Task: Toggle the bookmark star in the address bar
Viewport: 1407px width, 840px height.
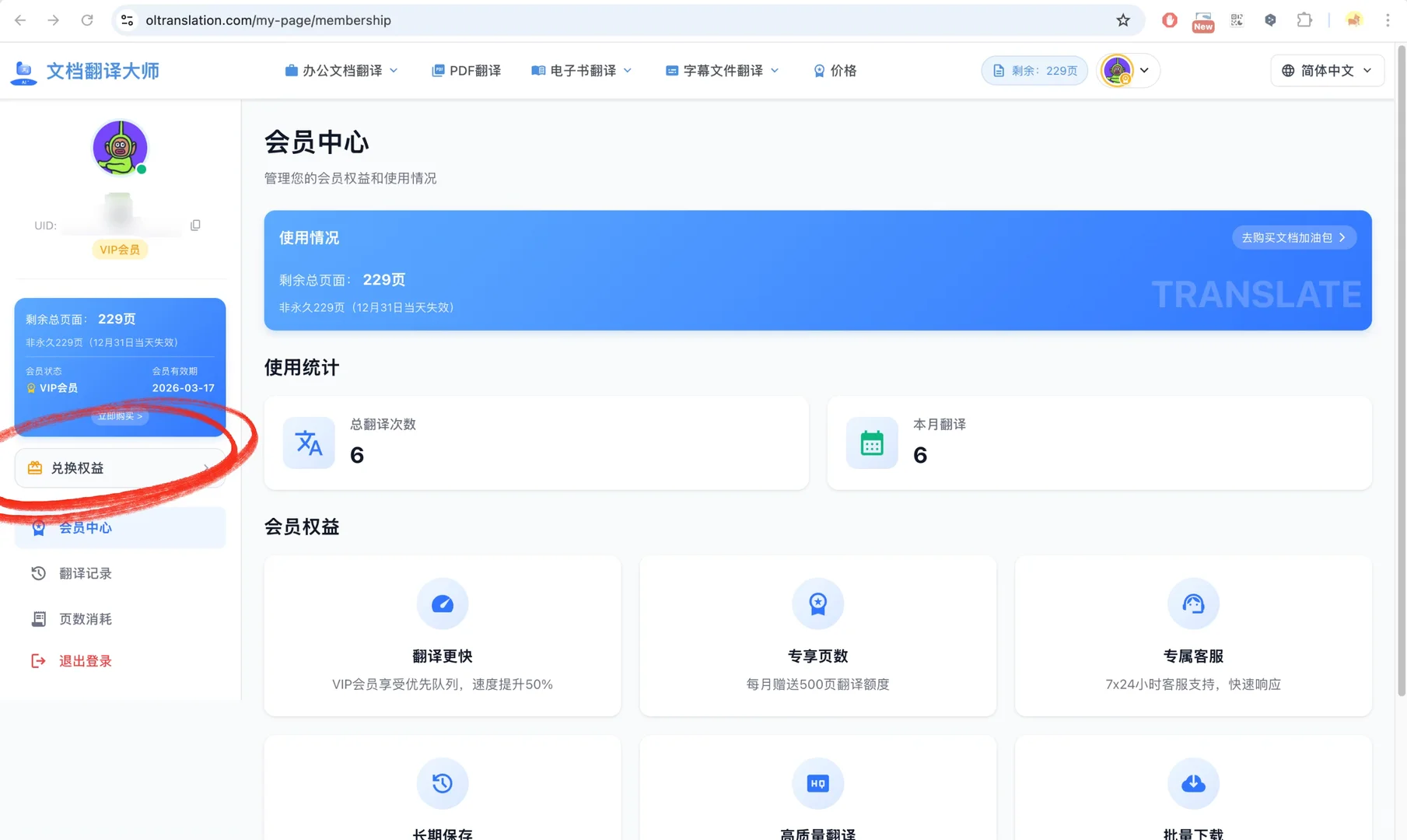Action: coord(1123,20)
